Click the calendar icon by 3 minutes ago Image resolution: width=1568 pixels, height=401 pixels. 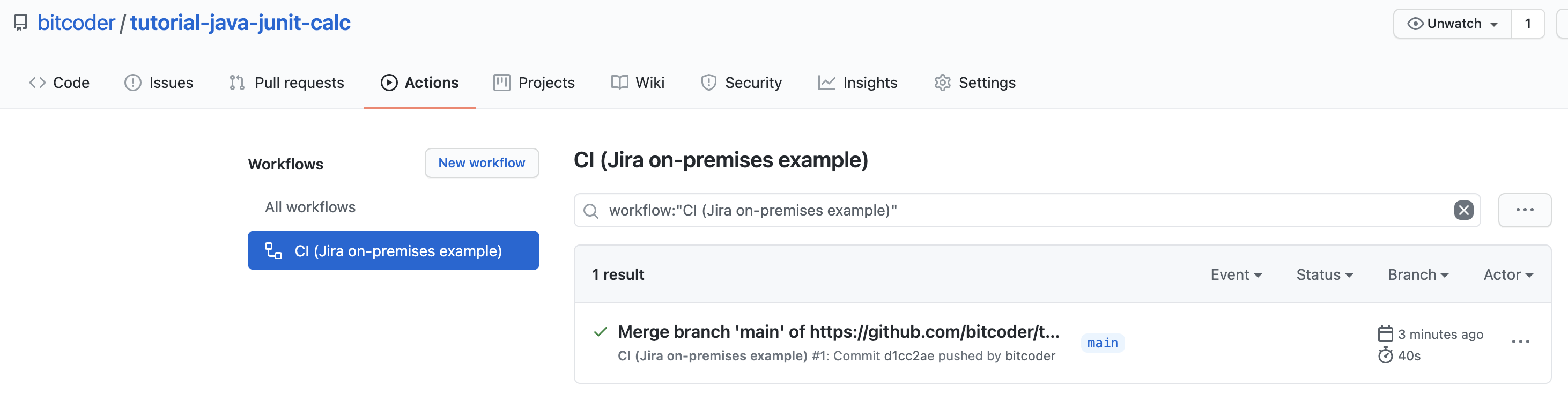tap(1385, 333)
